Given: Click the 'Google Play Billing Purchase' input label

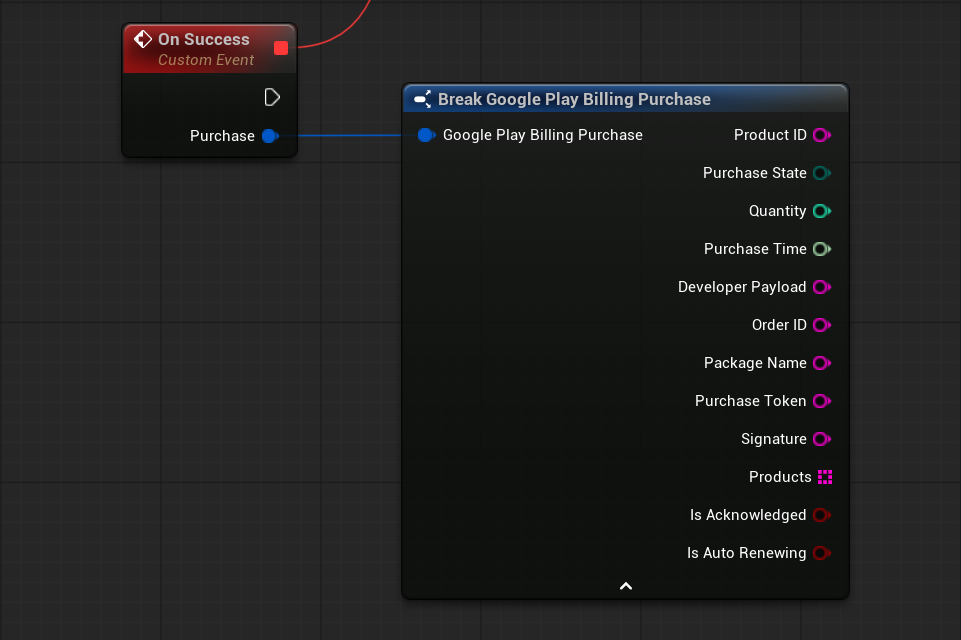Looking at the screenshot, I should tap(543, 135).
